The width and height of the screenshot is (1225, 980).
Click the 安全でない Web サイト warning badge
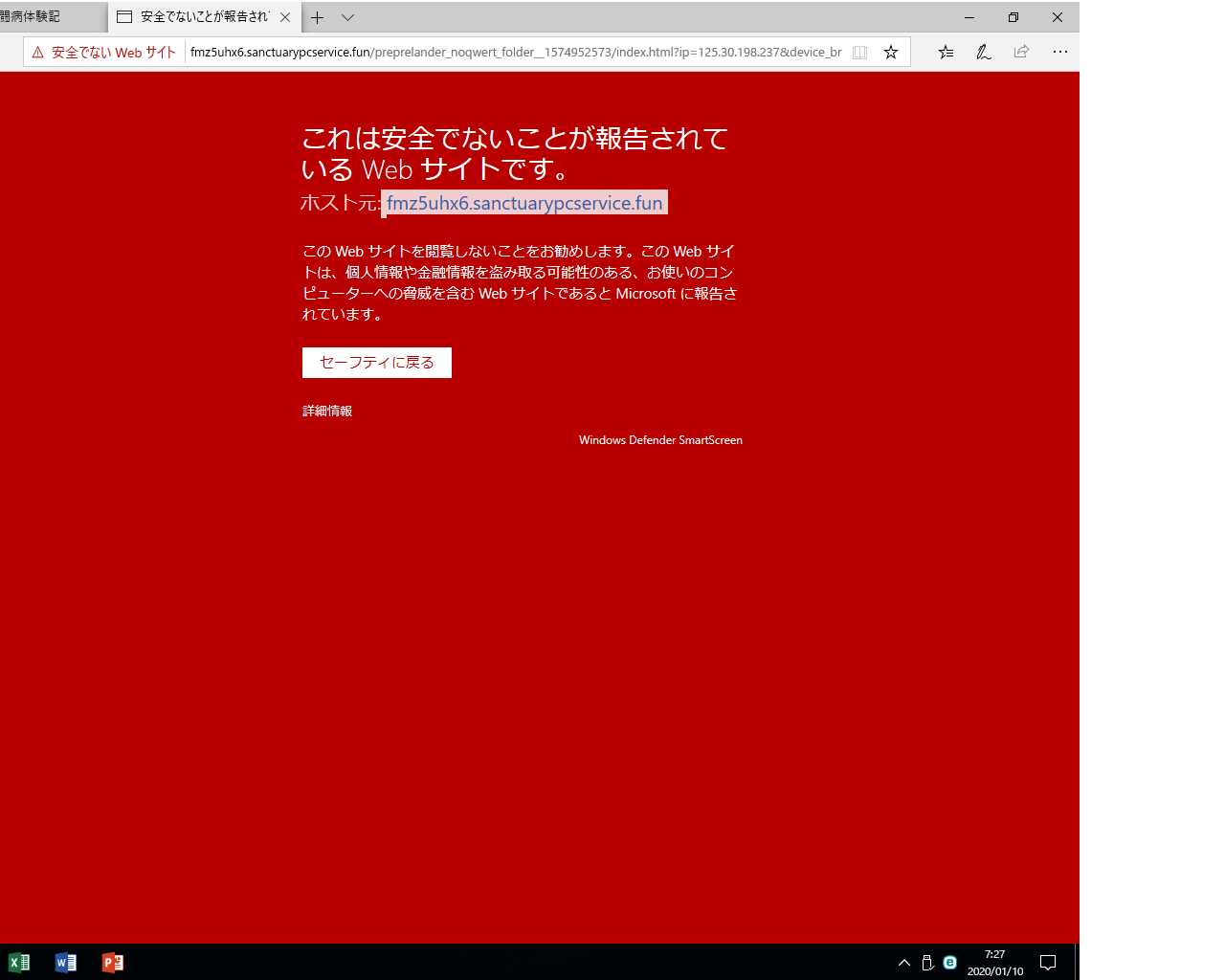pyautogui.click(x=104, y=53)
